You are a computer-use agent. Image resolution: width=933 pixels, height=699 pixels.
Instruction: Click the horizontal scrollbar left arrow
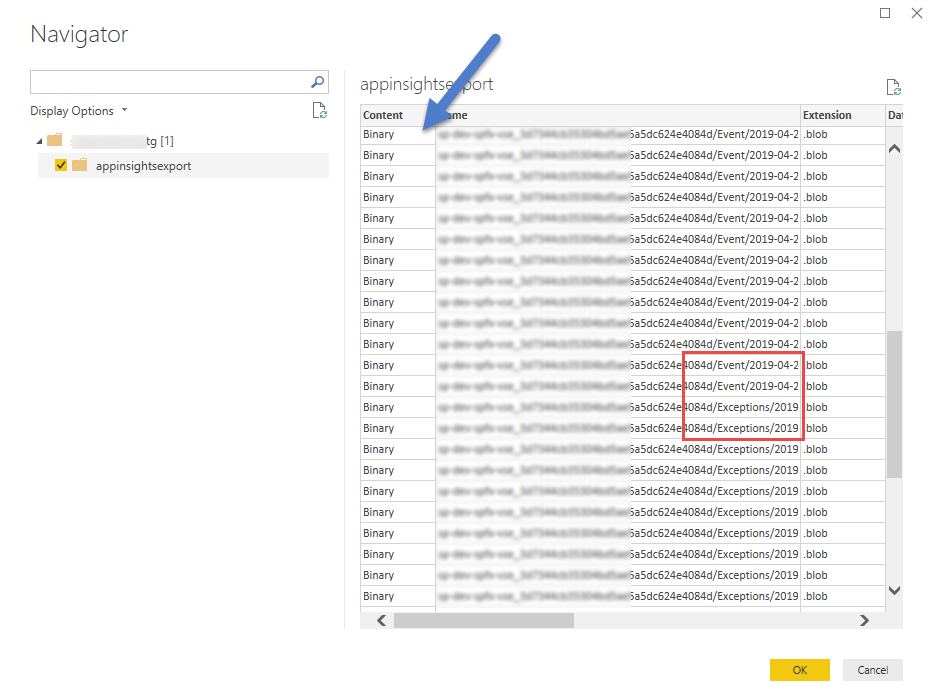[381, 620]
